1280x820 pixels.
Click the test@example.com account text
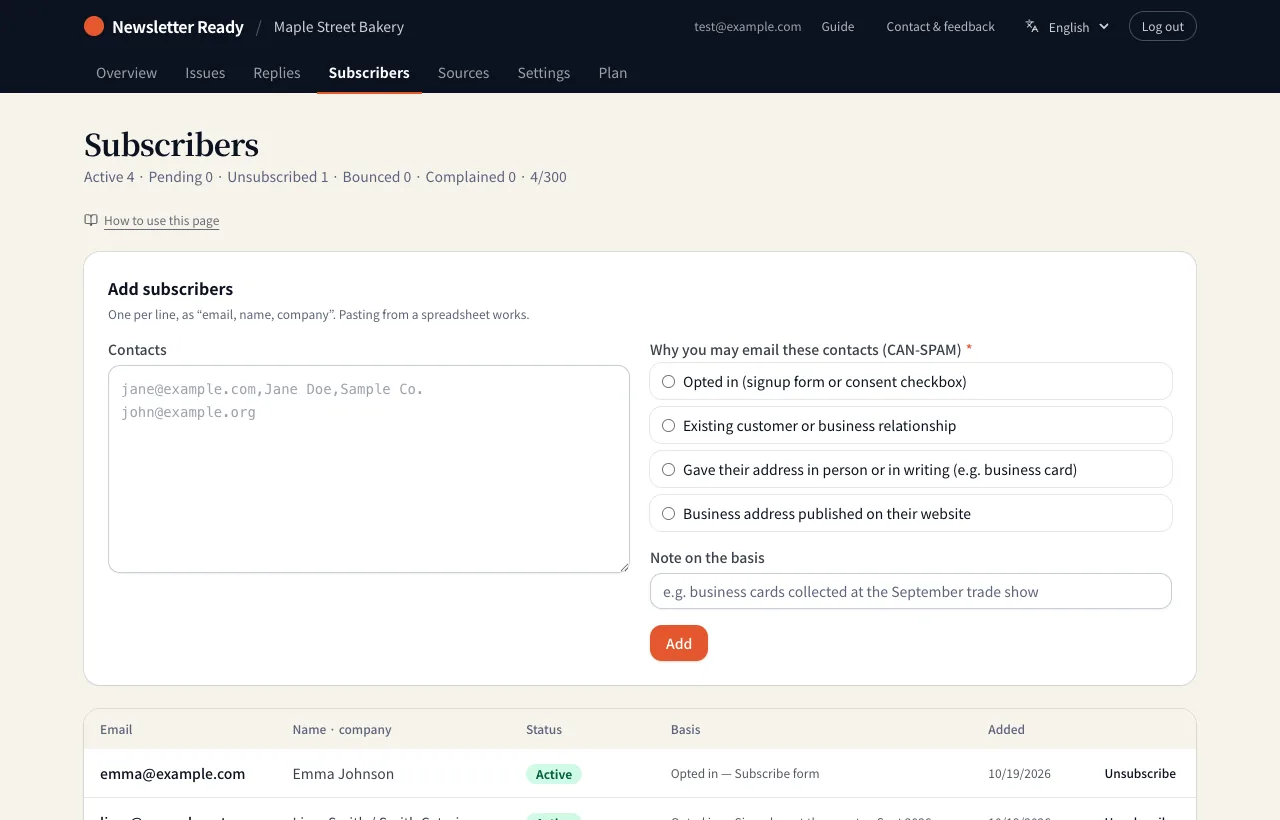(x=748, y=27)
